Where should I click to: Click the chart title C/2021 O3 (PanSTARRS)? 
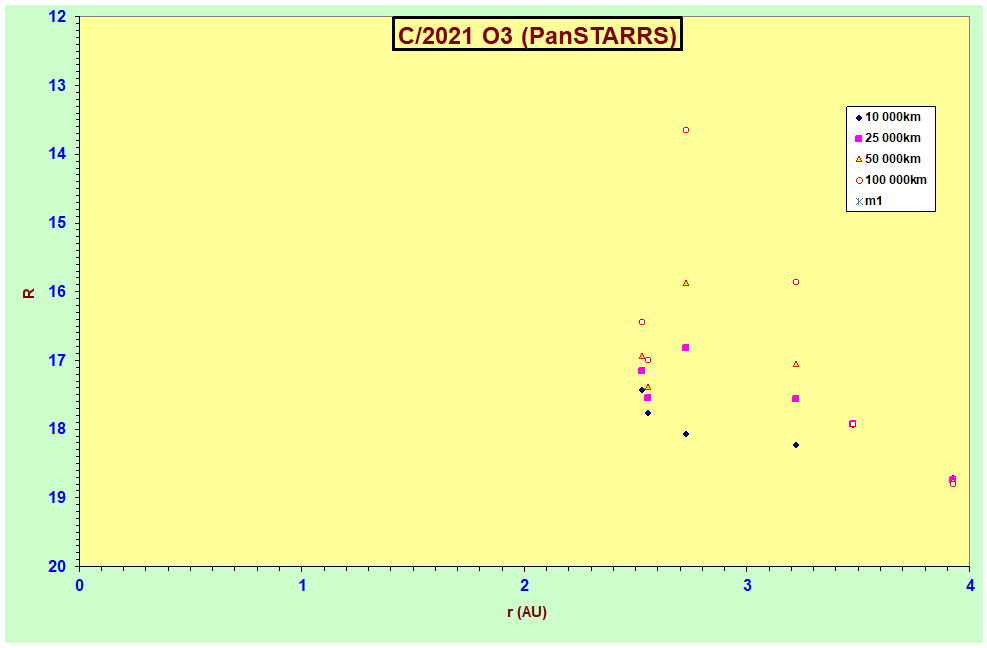pyautogui.click(x=537, y=35)
